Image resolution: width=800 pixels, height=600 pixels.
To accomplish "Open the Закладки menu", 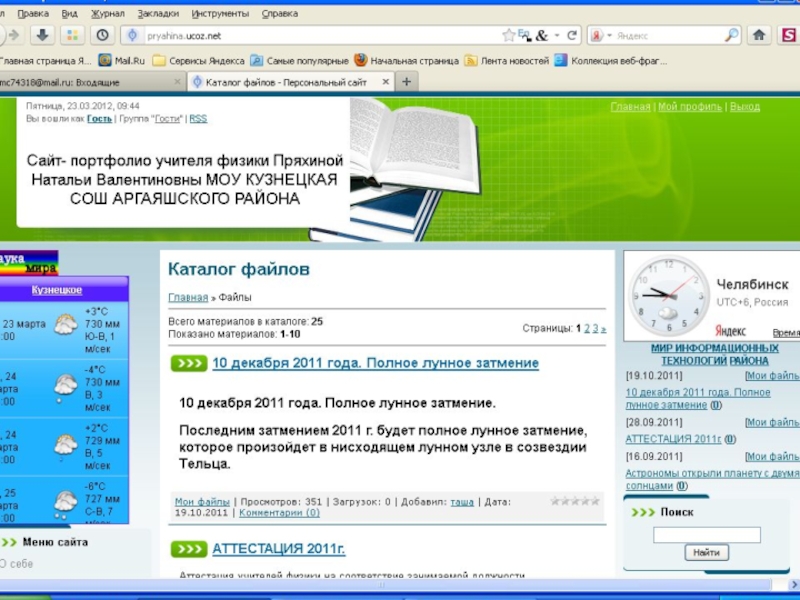I will pyautogui.click(x=158, y=14).
